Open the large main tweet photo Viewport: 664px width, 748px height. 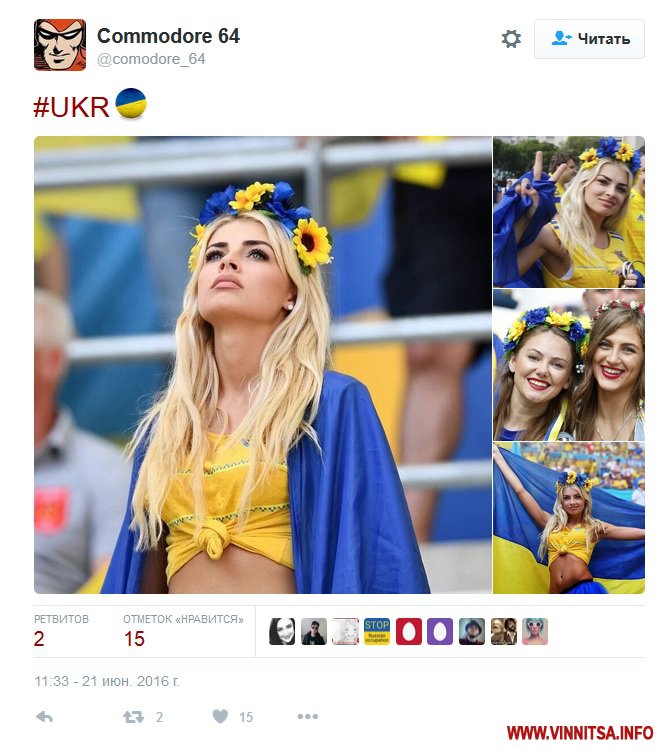(263, 365)
